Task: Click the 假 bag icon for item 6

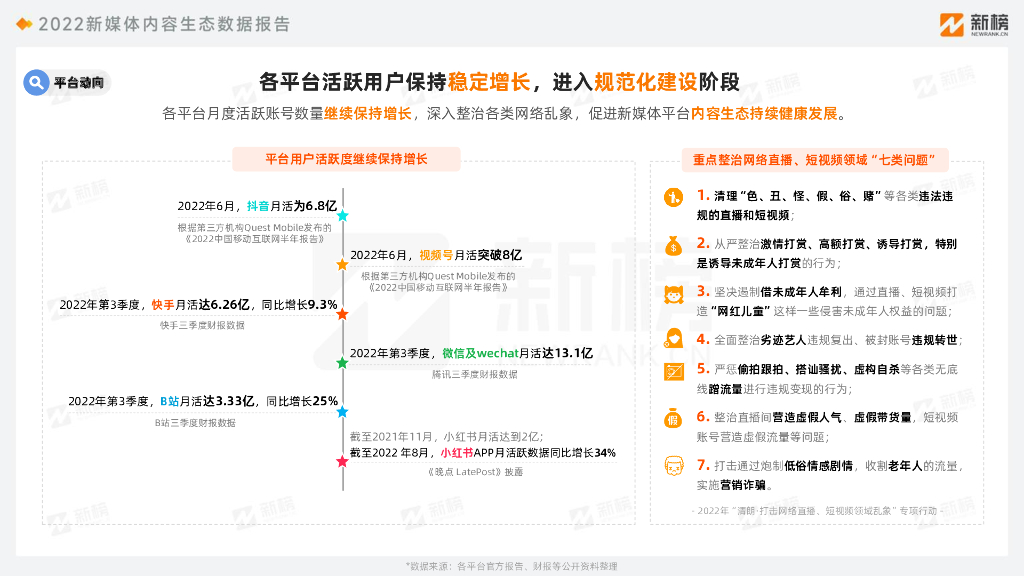Action: coord(674,418)
